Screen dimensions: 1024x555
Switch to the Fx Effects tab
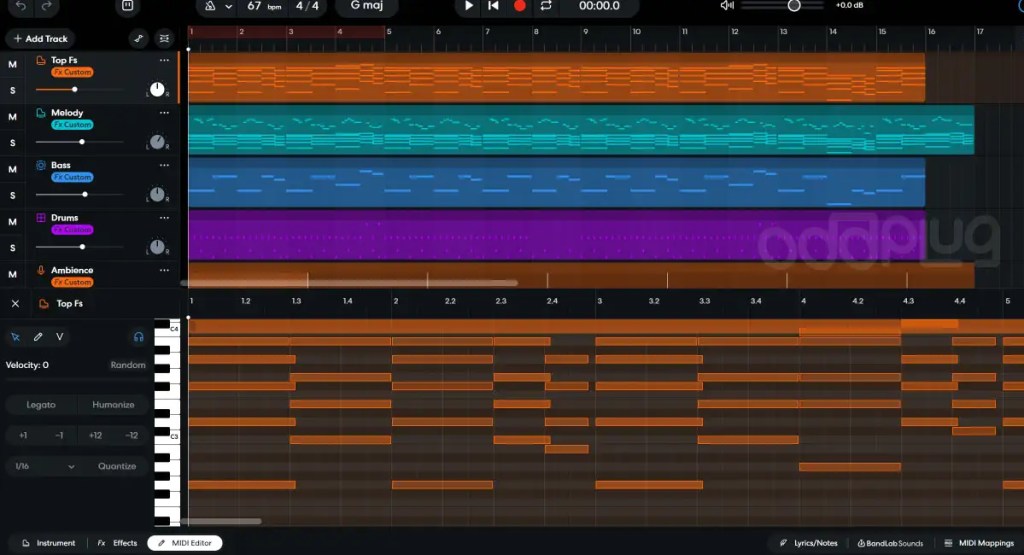[118, 543]
